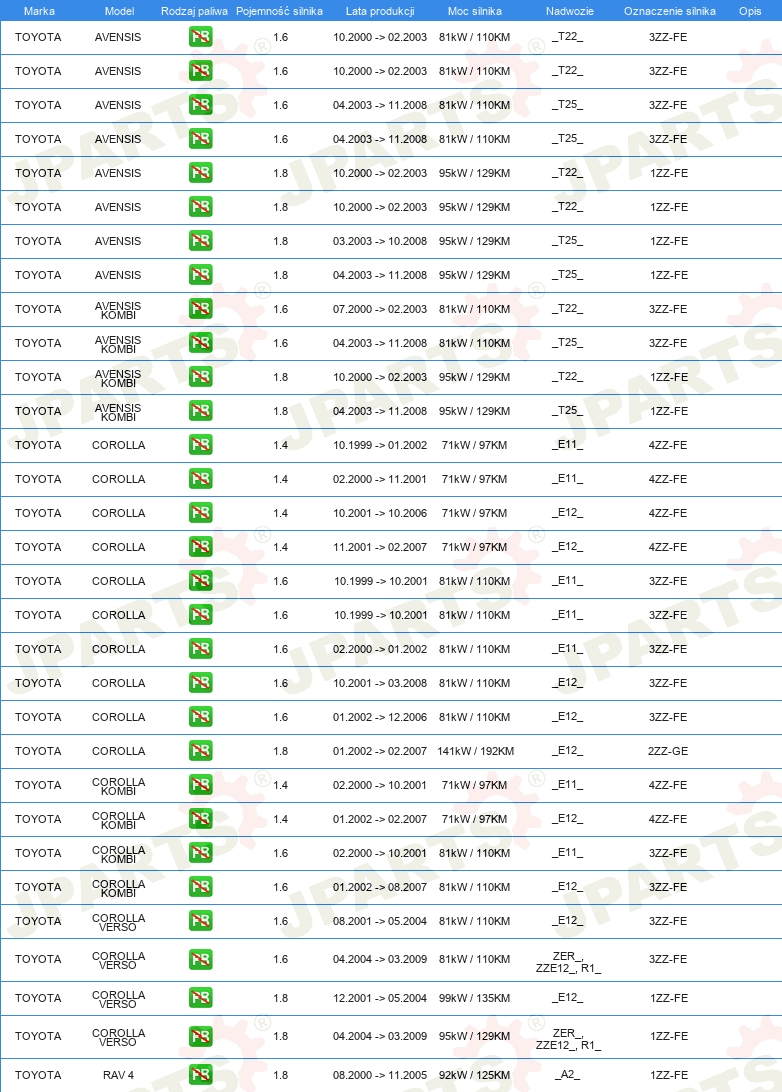Select the date range 11.2001 -> 02.2007
Screen dimensions: 782x1092
pyautogui.click(x=380, y=547)
